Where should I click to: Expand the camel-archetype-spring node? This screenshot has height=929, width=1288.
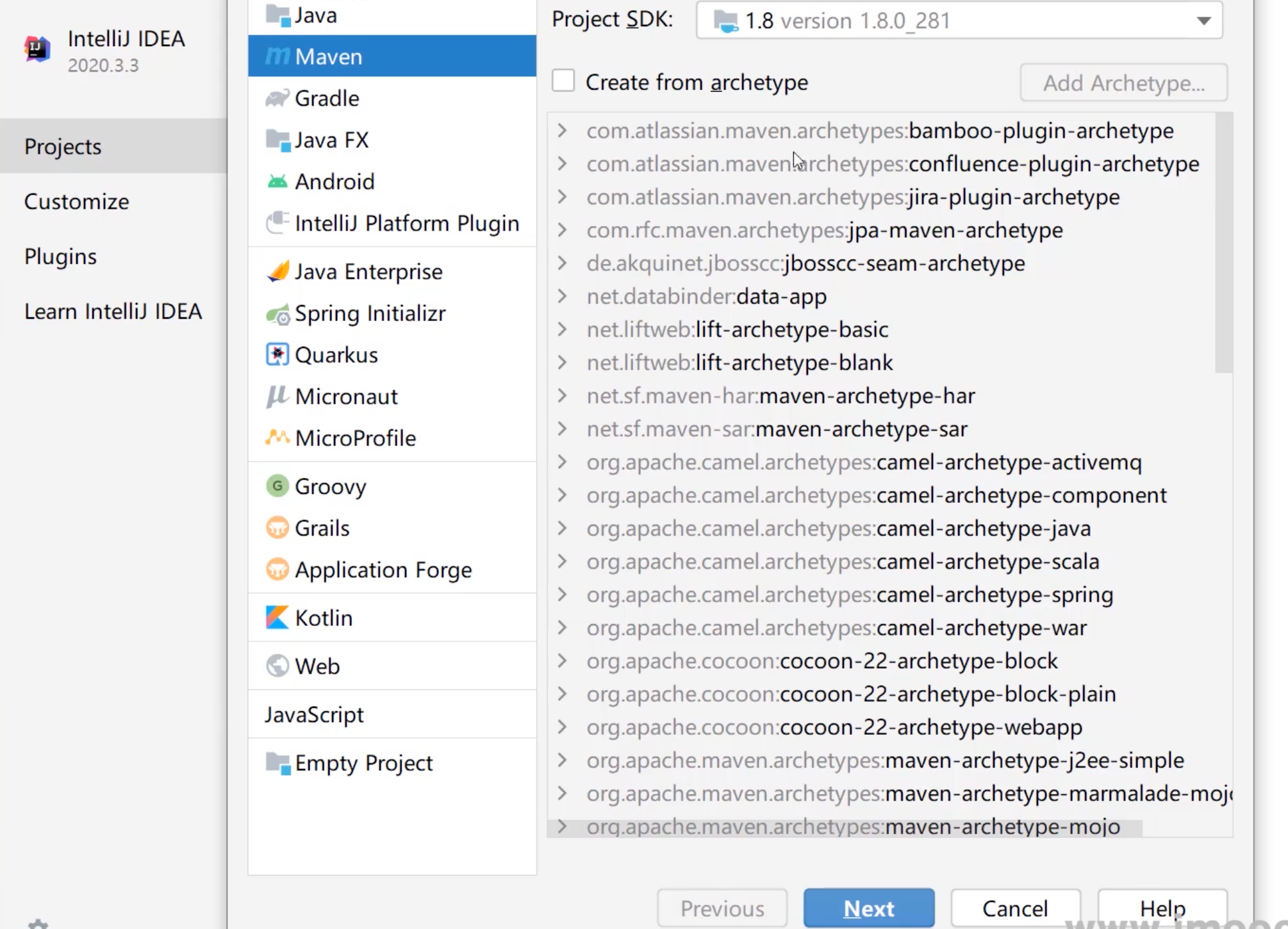click(x=562, y=595)
